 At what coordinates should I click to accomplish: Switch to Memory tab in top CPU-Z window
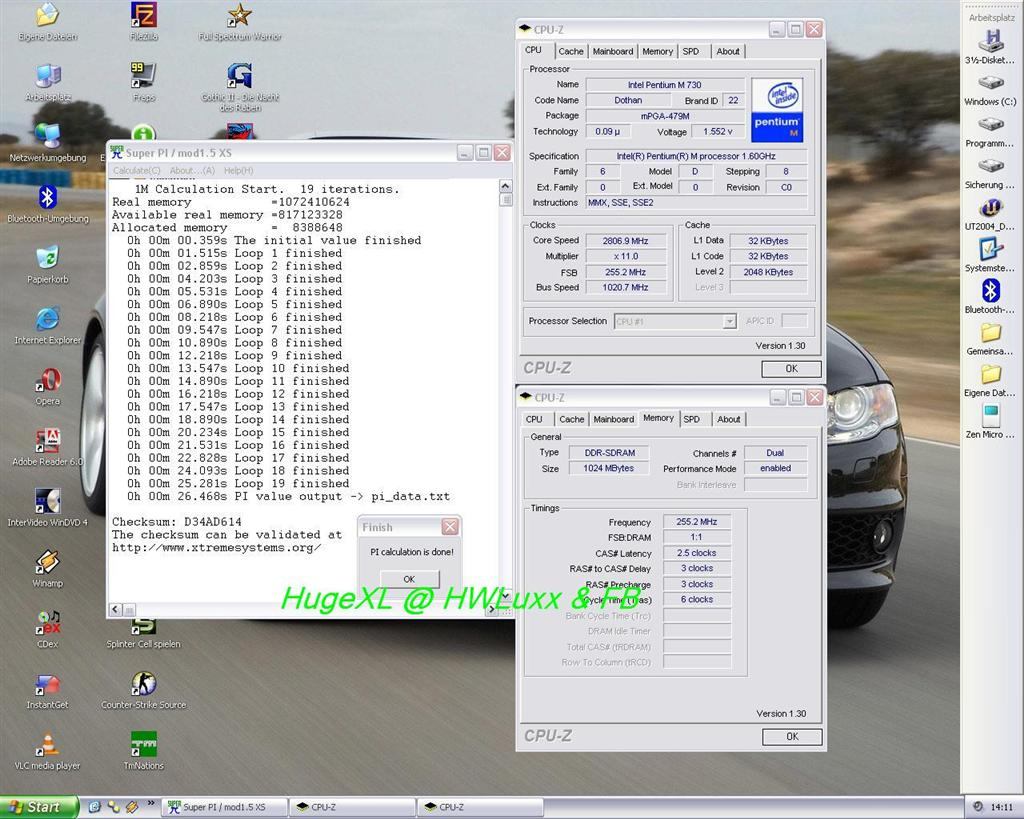pyautogui.click(x=657, y=52)
